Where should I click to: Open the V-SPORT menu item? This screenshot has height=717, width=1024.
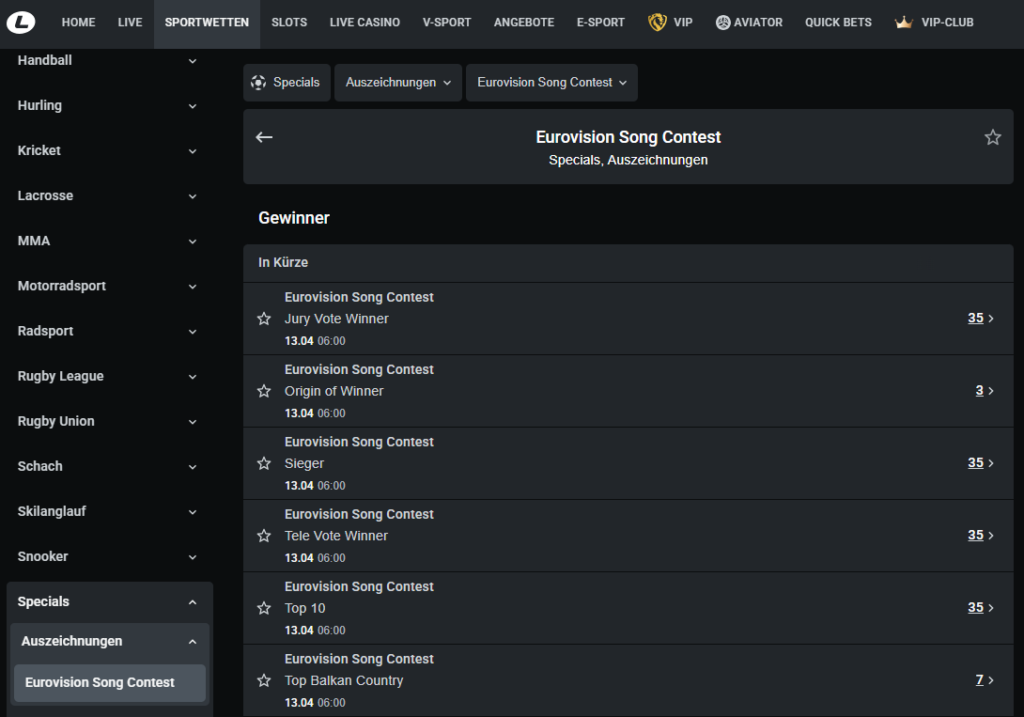click(447, 22)
